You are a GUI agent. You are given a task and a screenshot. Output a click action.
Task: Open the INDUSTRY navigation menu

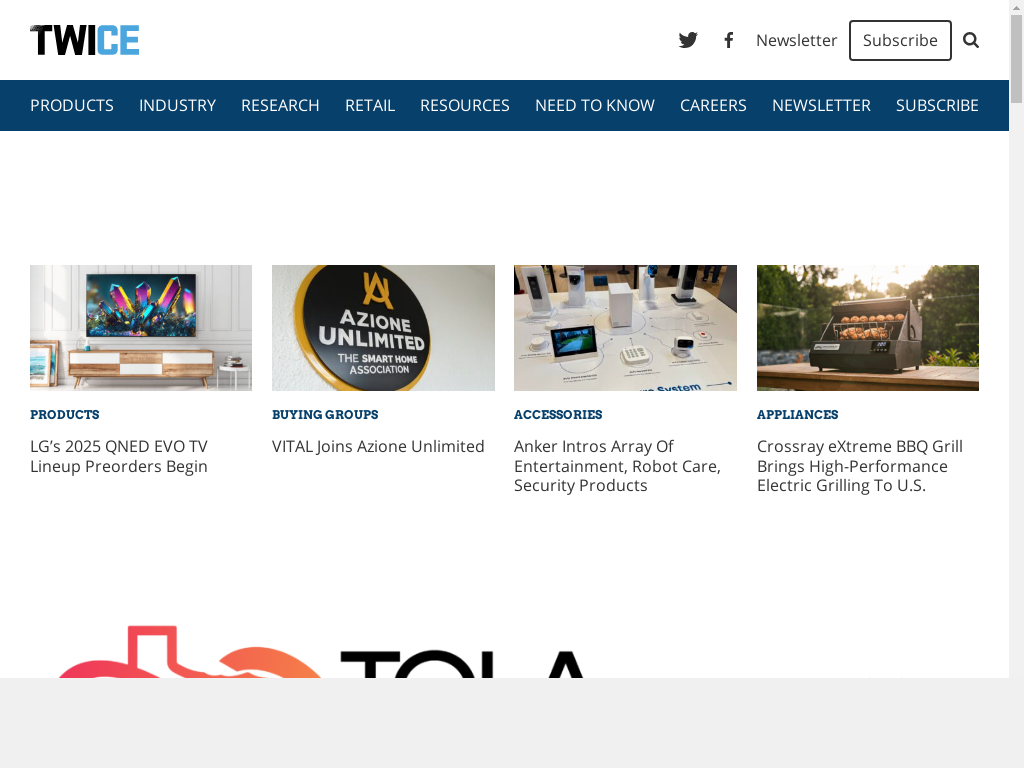[177, 105]
